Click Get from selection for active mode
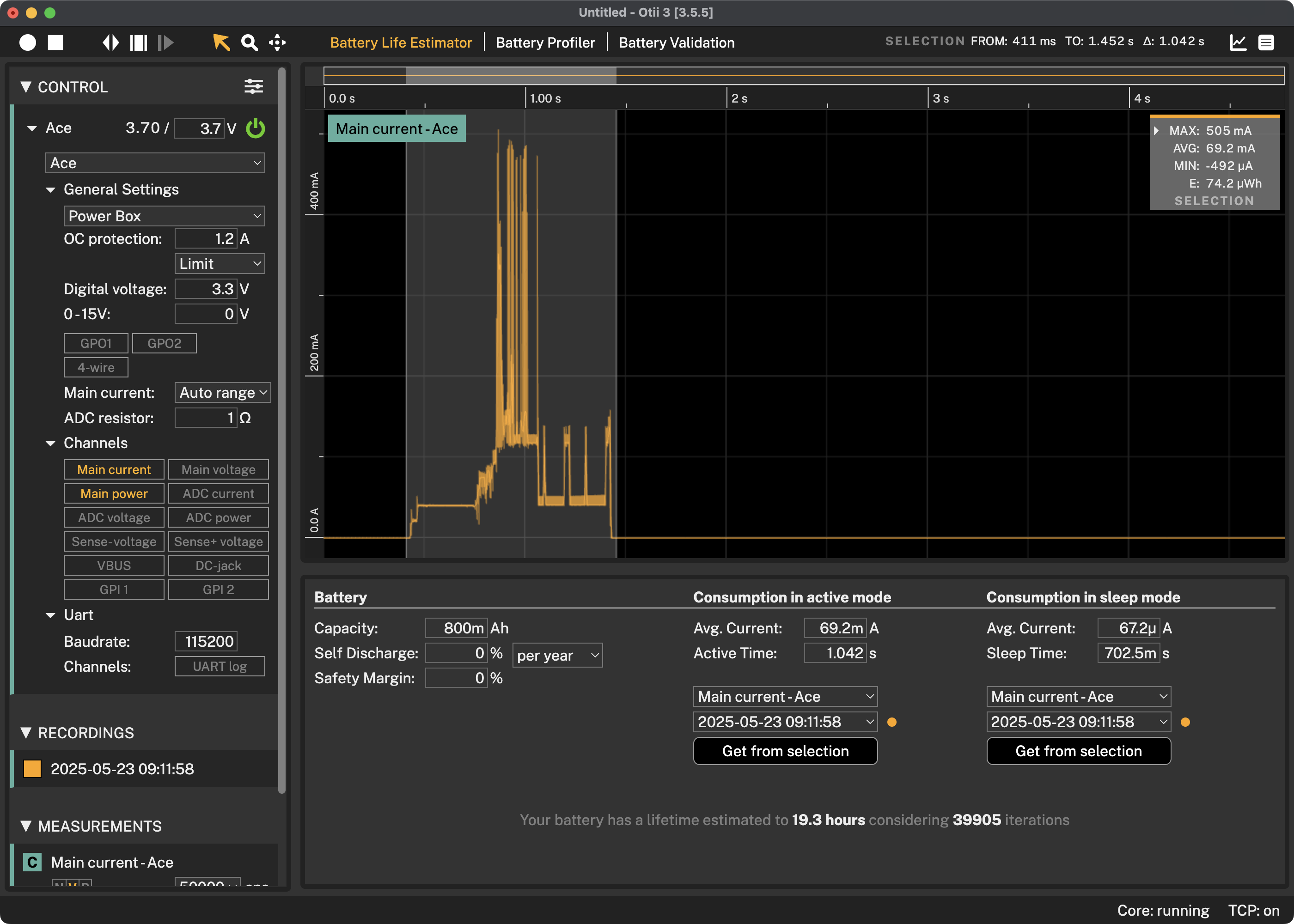The width and height of the screenshot is (1294, 924). click(785, 751)
